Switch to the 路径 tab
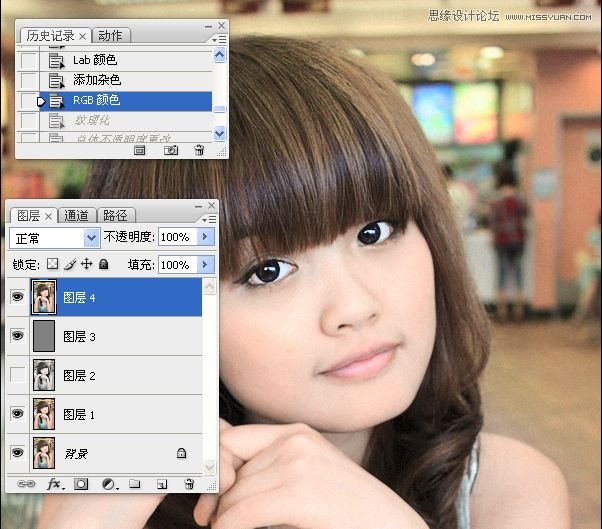Viewport: 602px width, 529px height. pyautogui.click(x=115, y=216)
